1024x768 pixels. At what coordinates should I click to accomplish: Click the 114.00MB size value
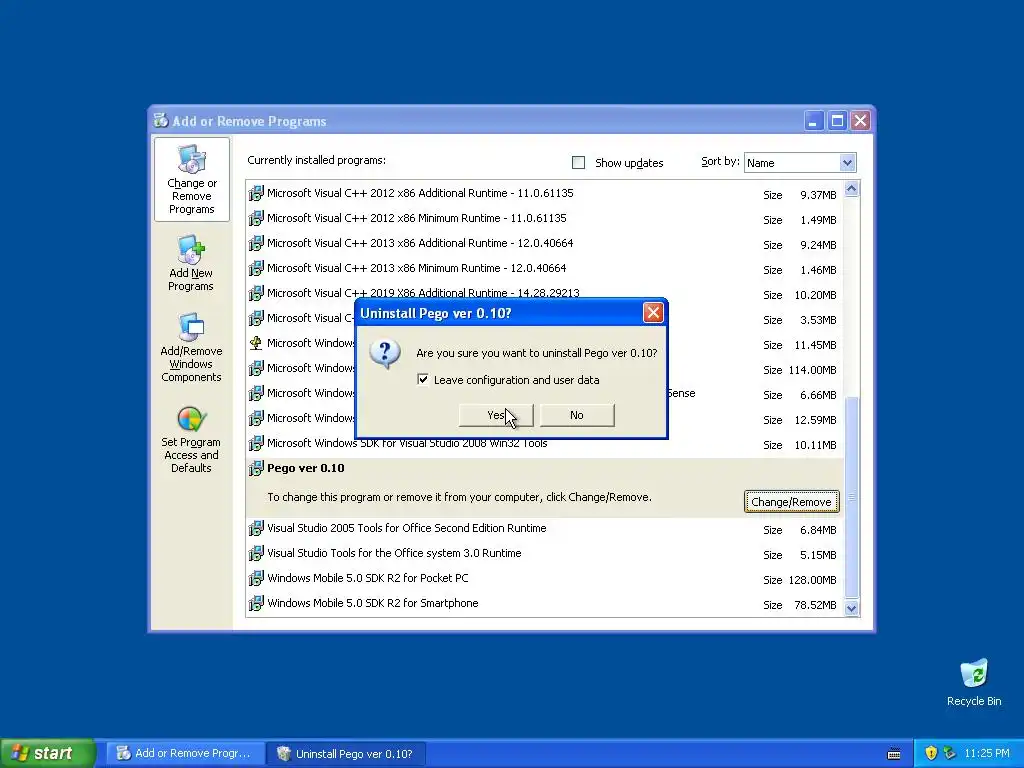(812, 370)
